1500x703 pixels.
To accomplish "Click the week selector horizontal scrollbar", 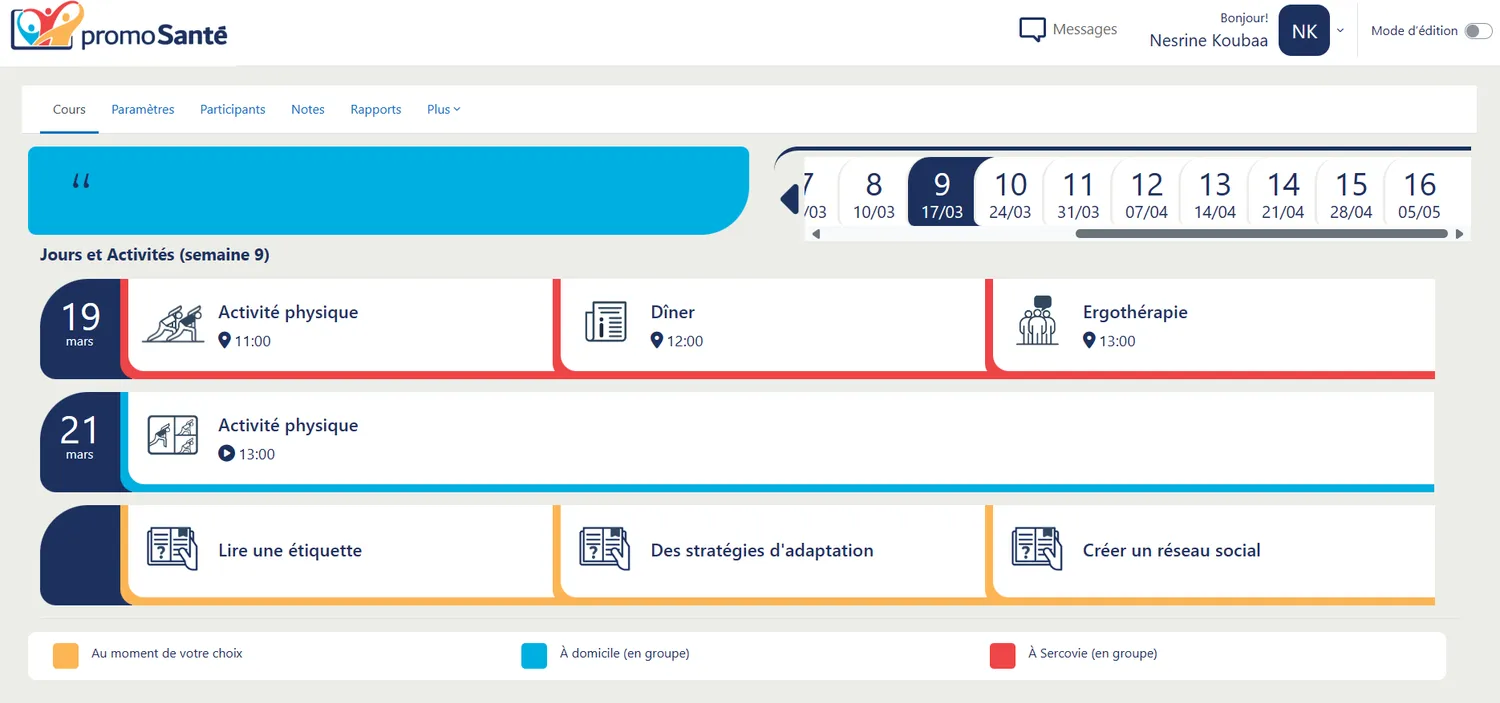I will pyautogui.click(x=1260, y=234).
